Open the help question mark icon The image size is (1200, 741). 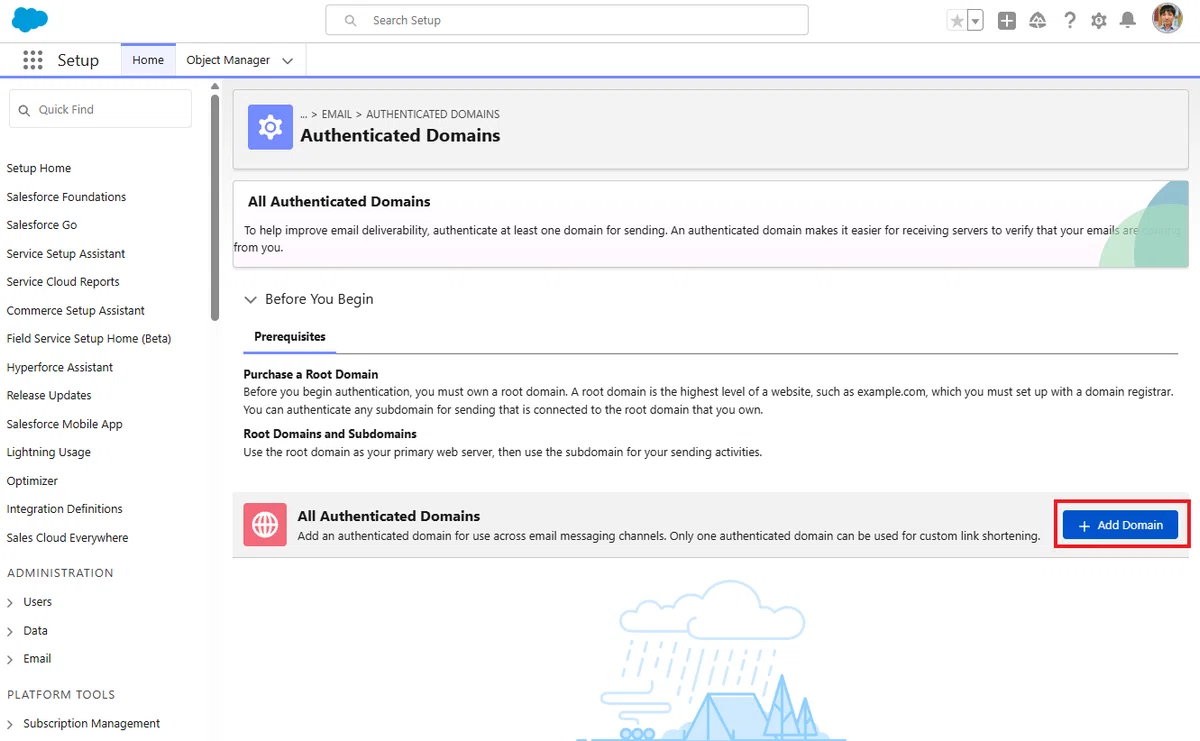click(x=1070, y=20)
